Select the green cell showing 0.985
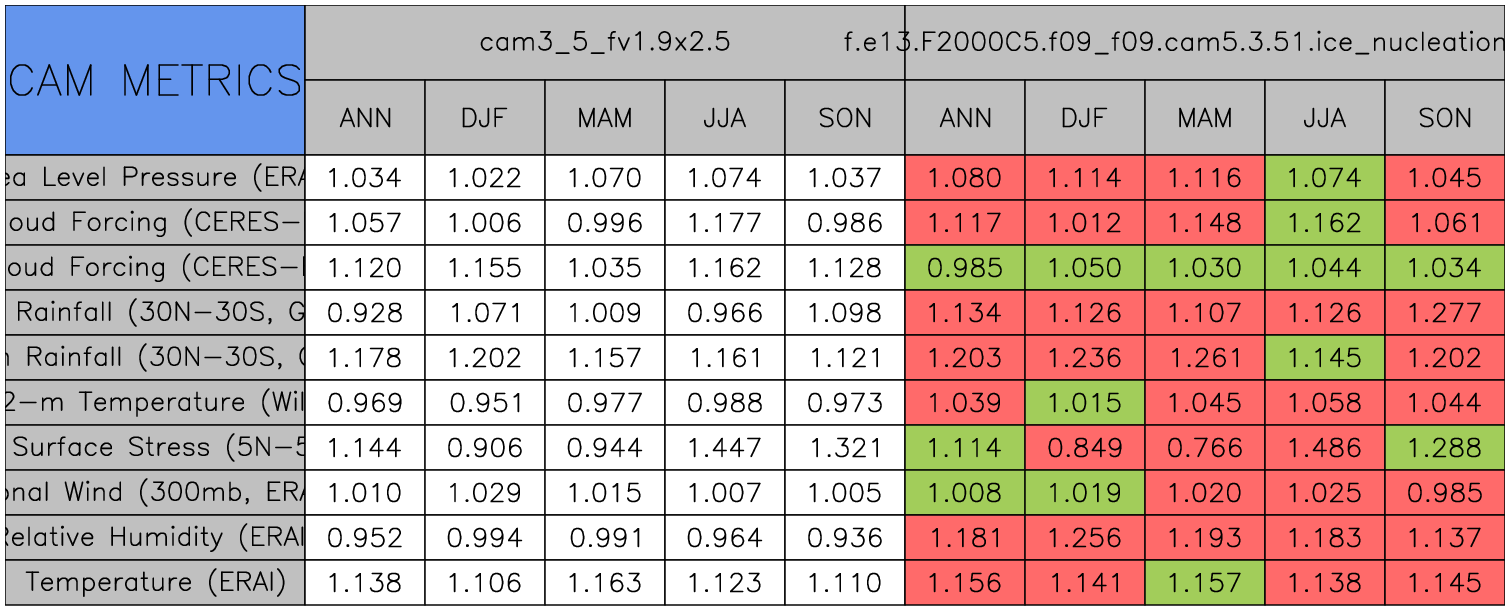Viewport: 1510px width, 611px height. coord(964,268)
